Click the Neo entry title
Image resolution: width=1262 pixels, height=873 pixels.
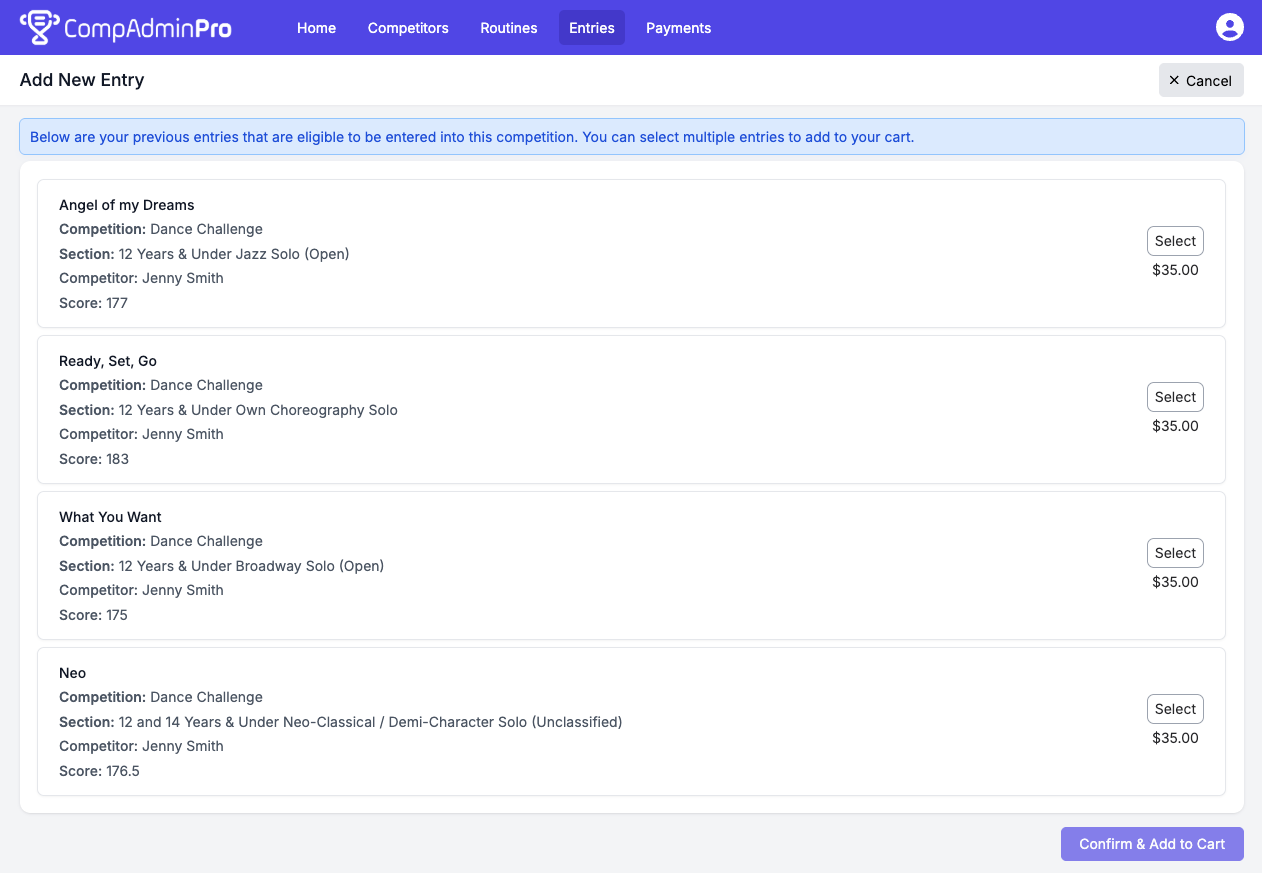pyautogui.click(x=73, y=673)
